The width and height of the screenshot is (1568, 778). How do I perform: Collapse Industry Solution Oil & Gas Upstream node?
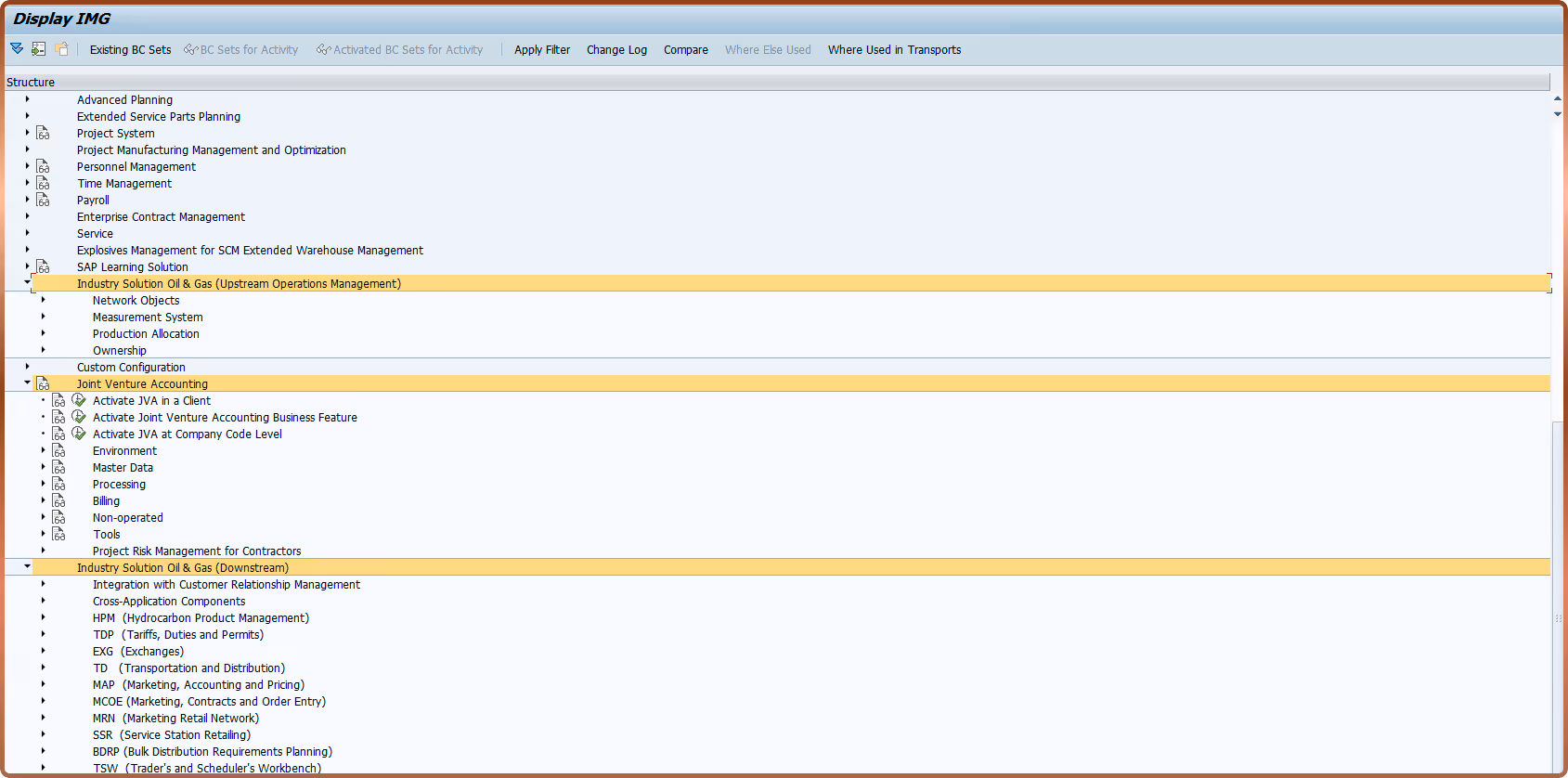coord(27,282)
